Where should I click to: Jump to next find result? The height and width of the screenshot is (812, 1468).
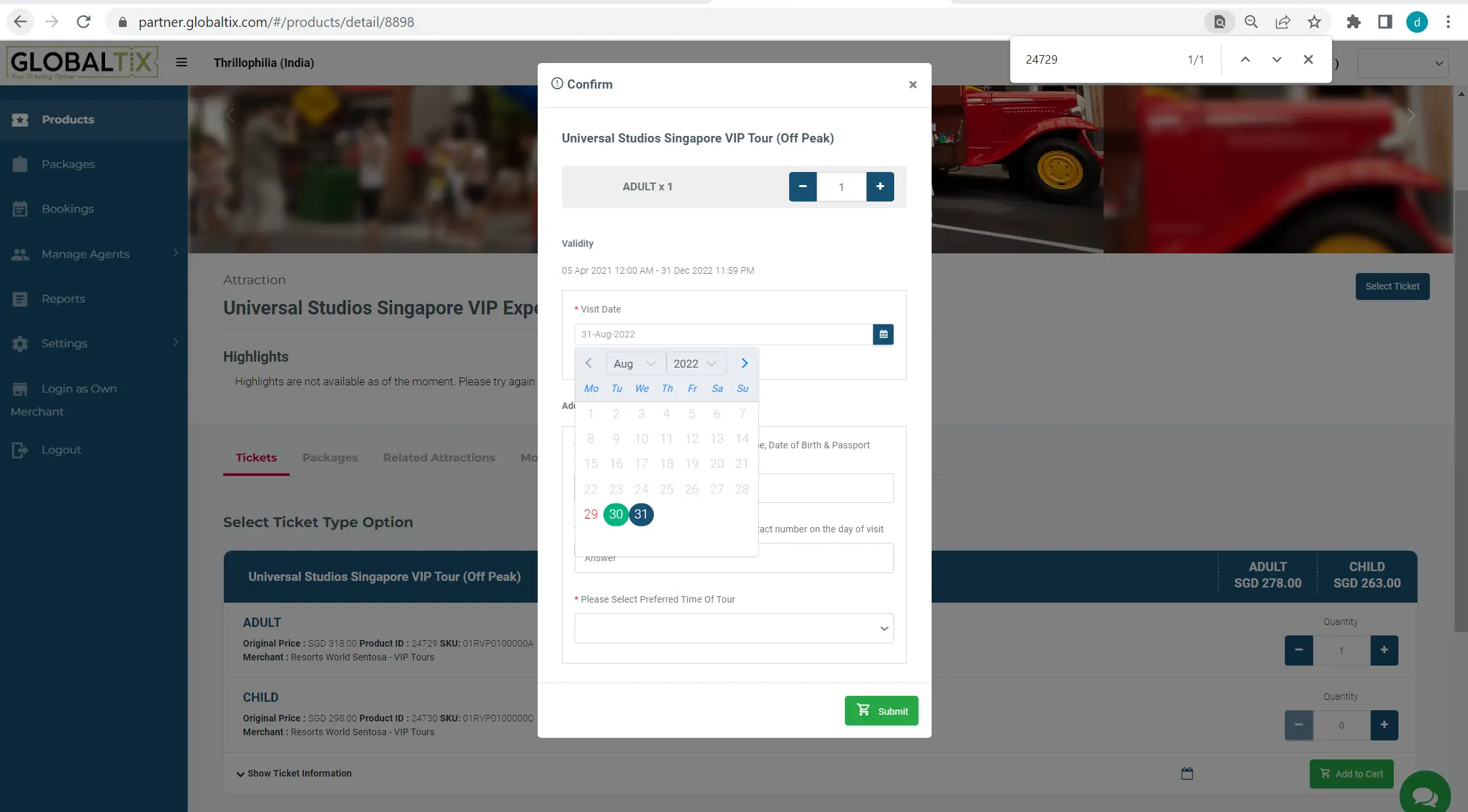(x=1276, y=59)
